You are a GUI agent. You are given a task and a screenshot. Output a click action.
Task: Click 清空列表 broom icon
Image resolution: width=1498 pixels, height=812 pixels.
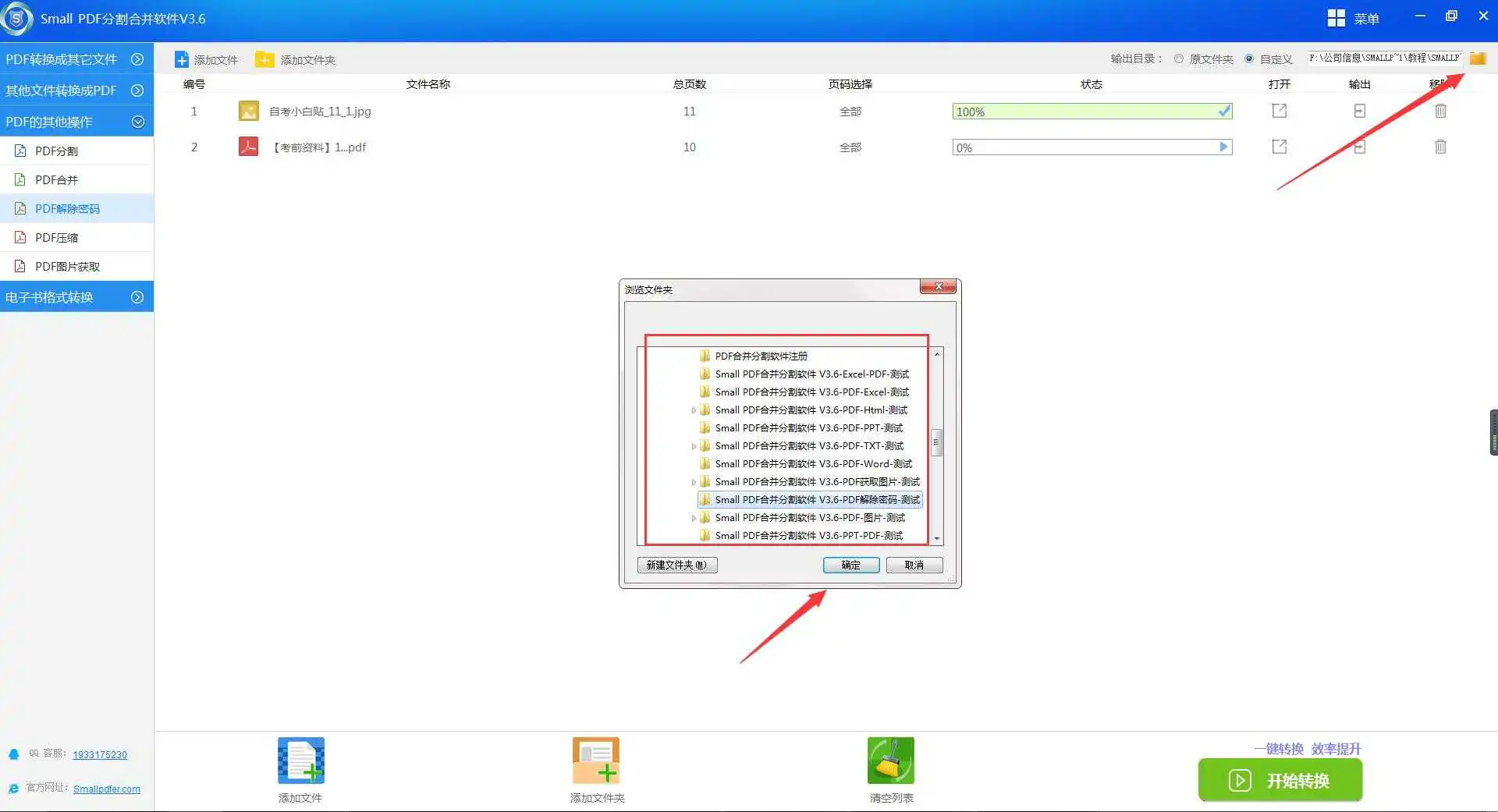tap(890, 761)
